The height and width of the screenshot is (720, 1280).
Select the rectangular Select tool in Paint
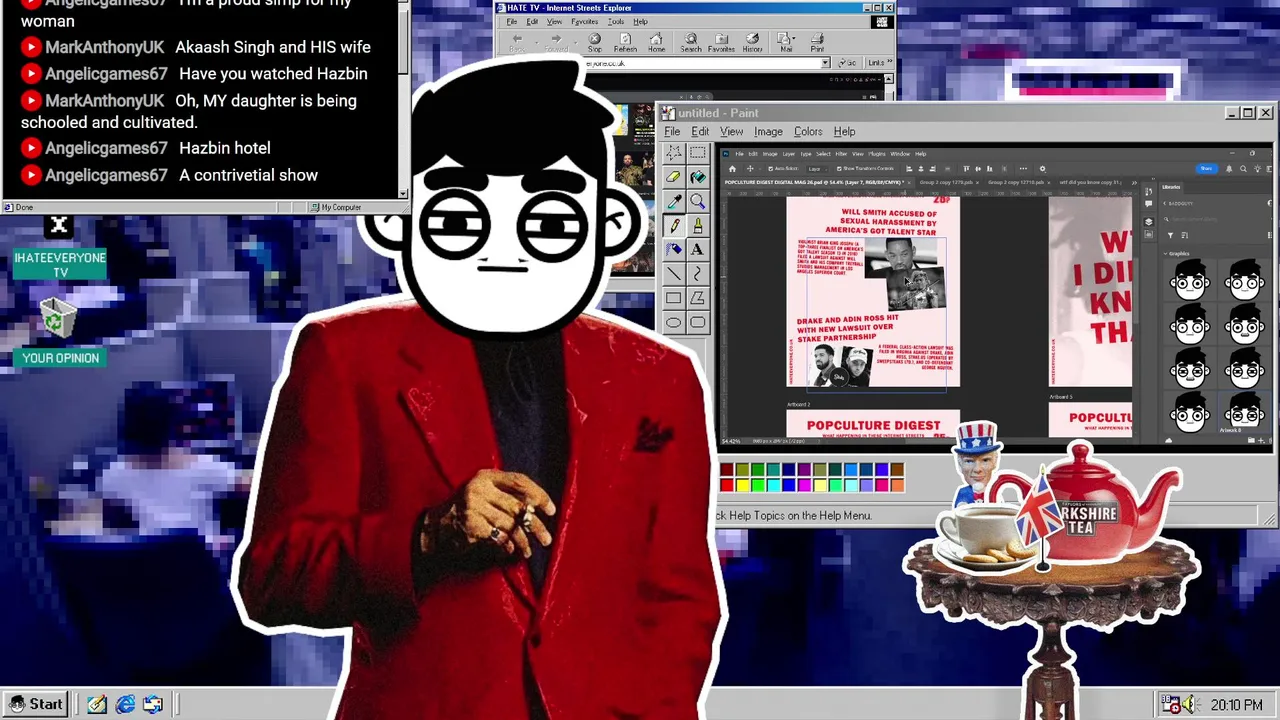697,153
